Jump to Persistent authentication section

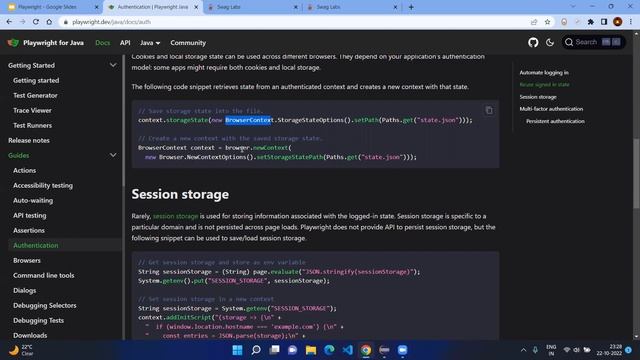coord(555,121)
